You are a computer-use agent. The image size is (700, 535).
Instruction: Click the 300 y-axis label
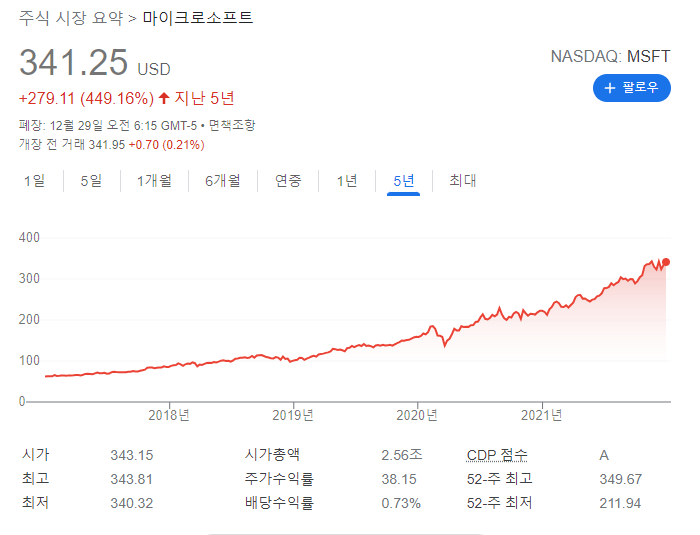click(29, 278)
